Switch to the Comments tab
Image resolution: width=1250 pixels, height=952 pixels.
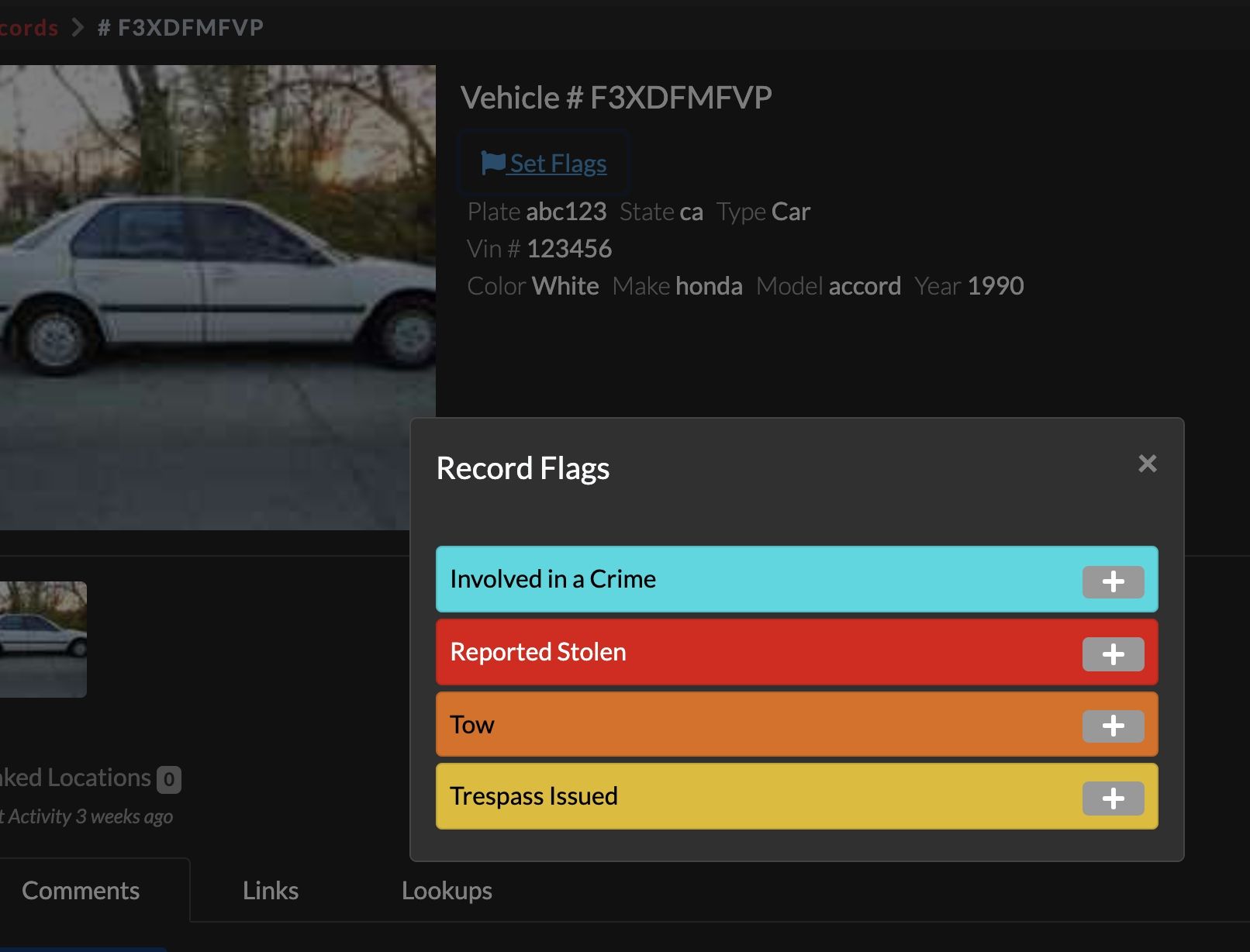click(80, 890)
